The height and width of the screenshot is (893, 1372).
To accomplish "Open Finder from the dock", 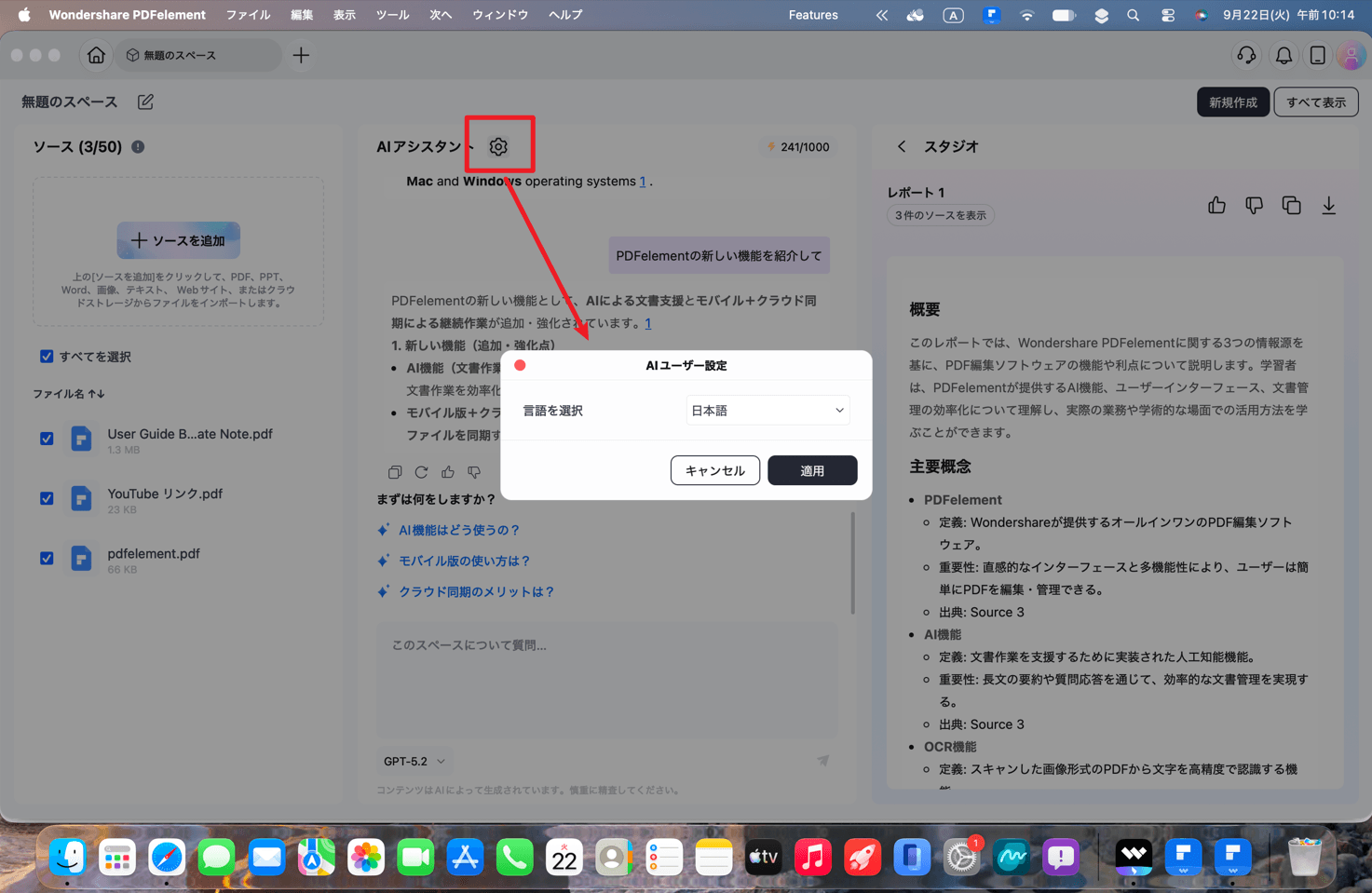I will (x=68, y=857).
